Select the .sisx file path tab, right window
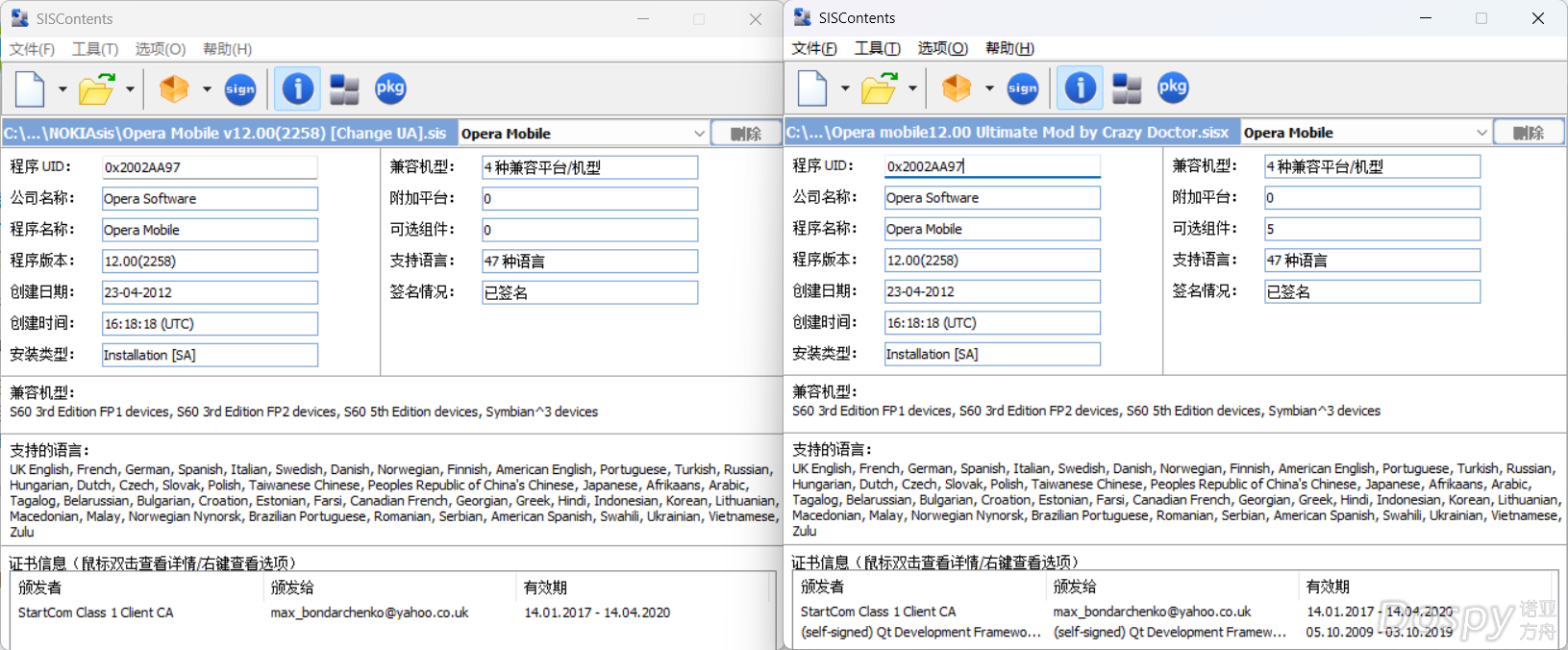 [x=1011, y=133]
